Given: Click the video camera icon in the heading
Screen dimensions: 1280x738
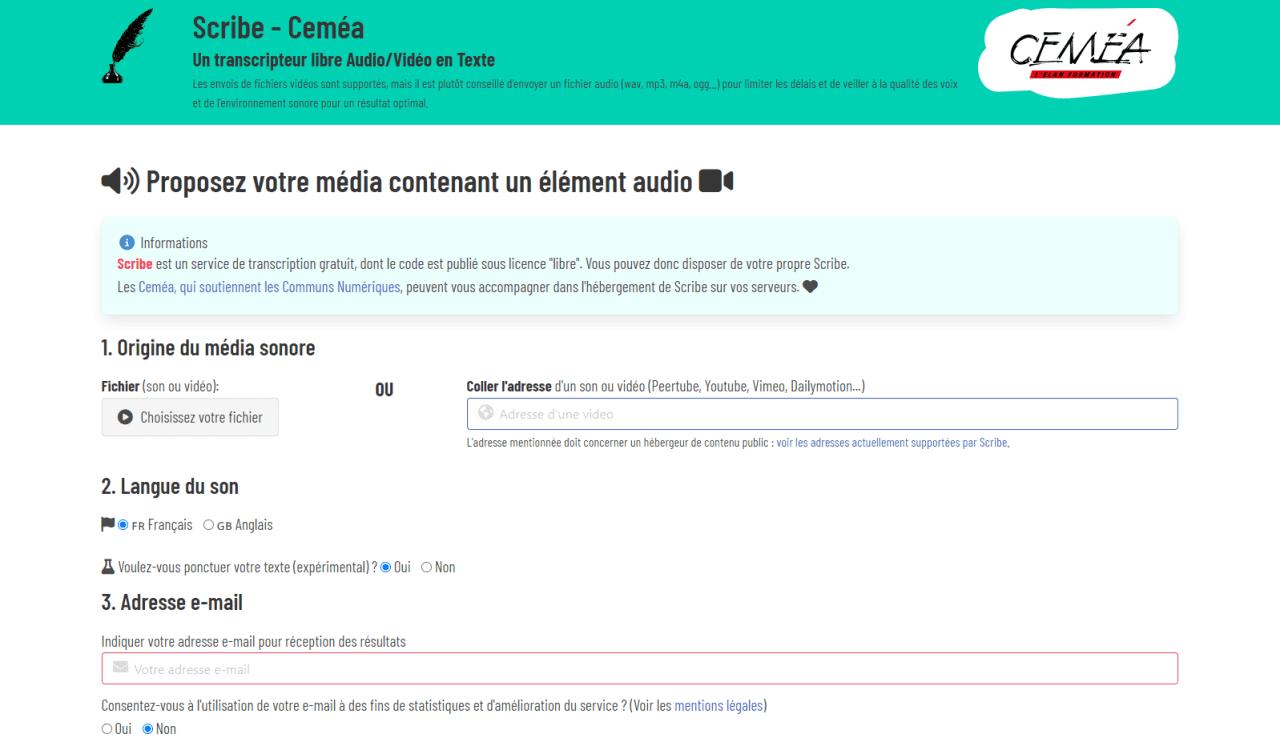Looking at the screenshot, I should click(x=716, y=181).
